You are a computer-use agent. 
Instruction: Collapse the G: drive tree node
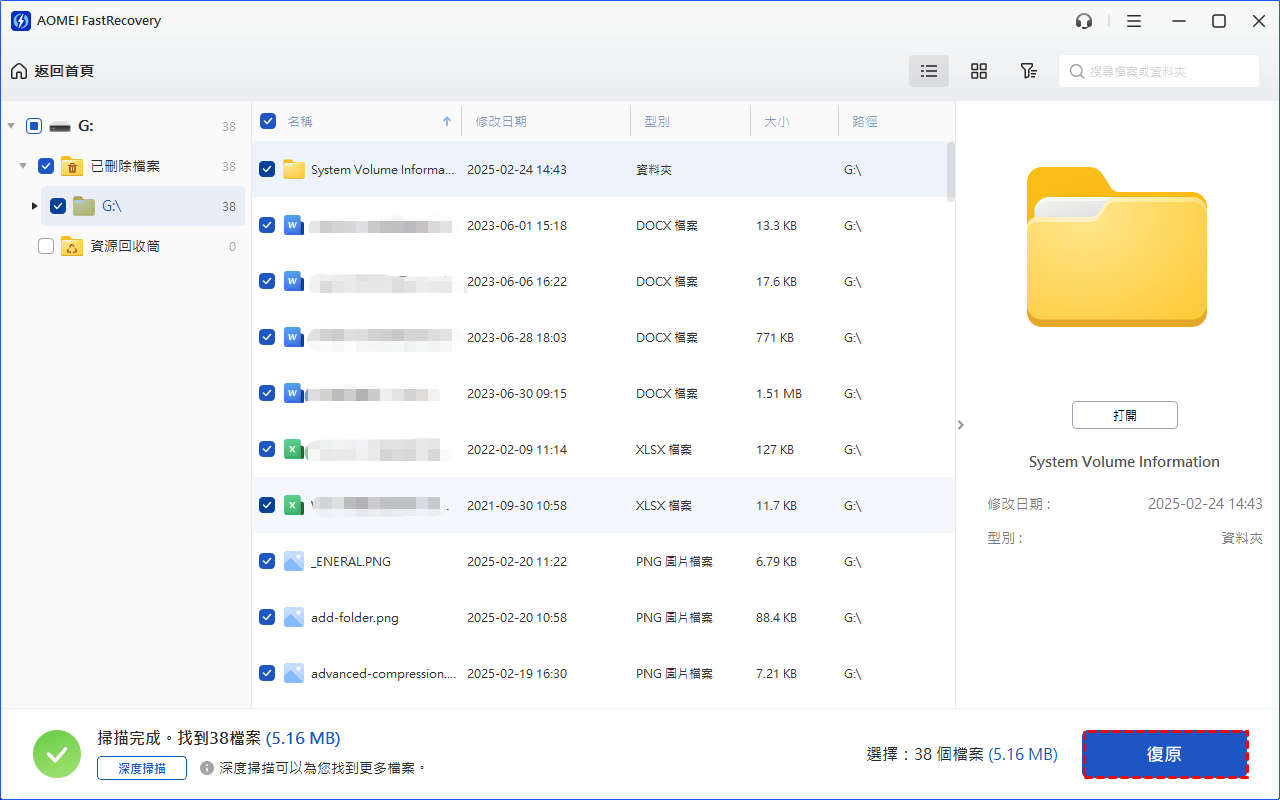[x=11, y=126]
